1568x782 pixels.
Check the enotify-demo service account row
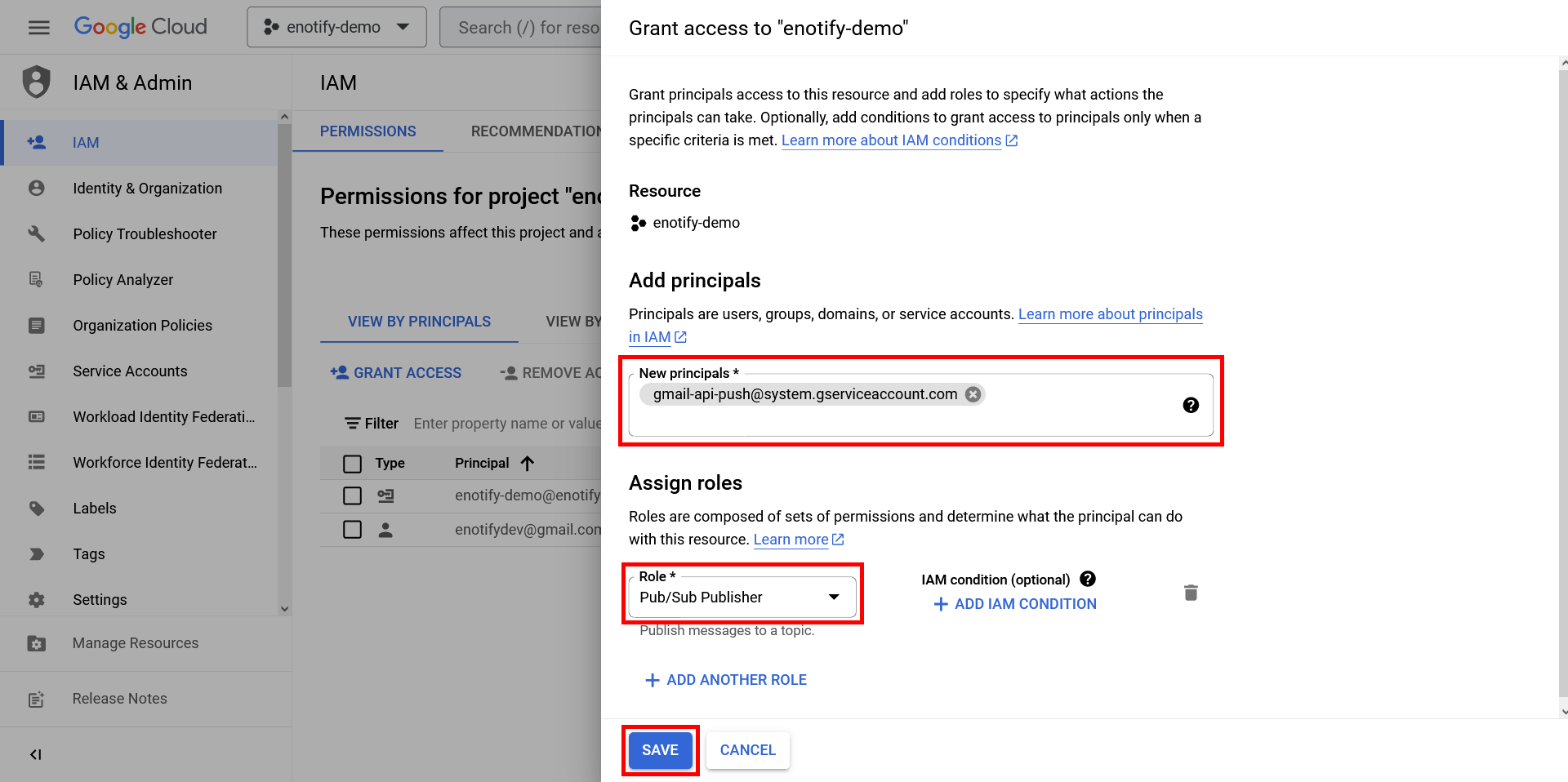pos(353,495)
